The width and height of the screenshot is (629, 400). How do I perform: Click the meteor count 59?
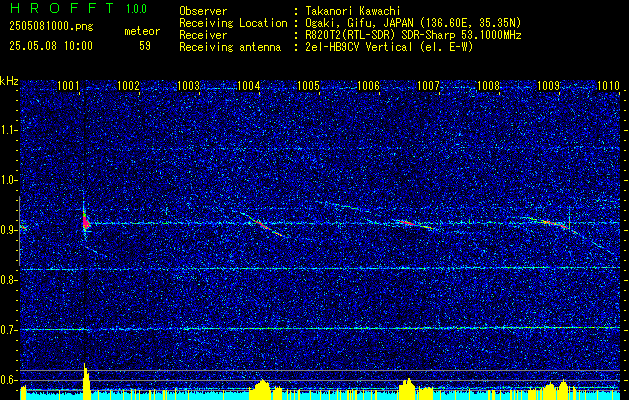145,46
